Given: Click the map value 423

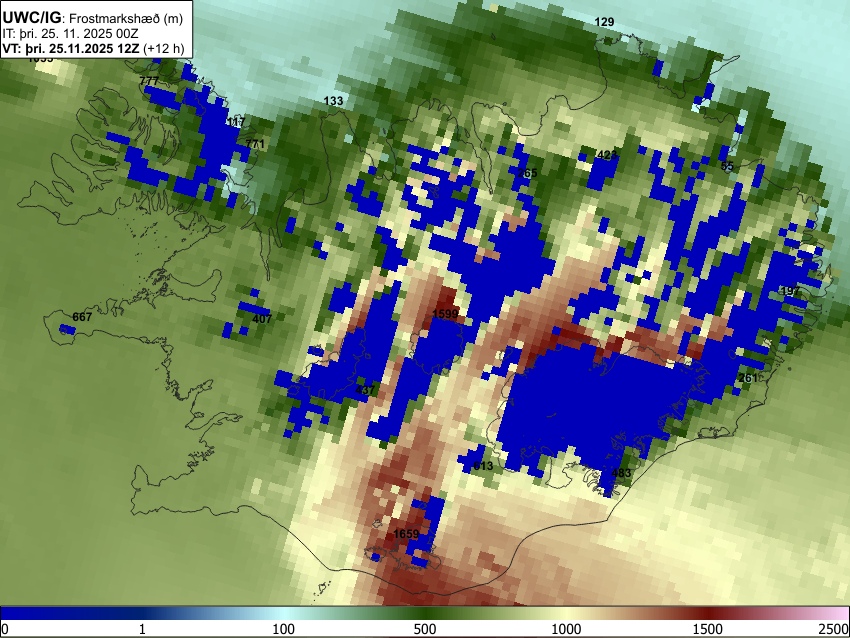Looking at the screenshot, I should 607,155.
